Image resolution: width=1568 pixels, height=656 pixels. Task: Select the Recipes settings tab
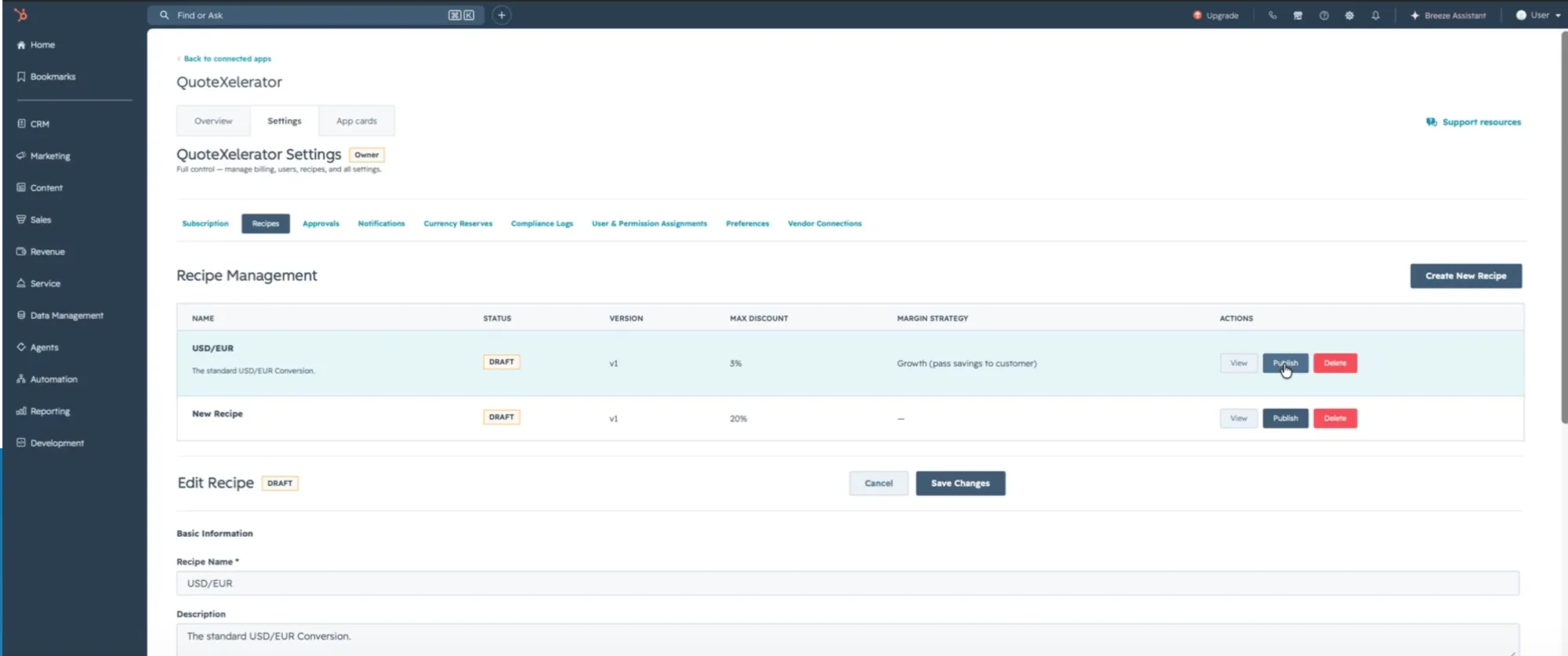[266, 223]
